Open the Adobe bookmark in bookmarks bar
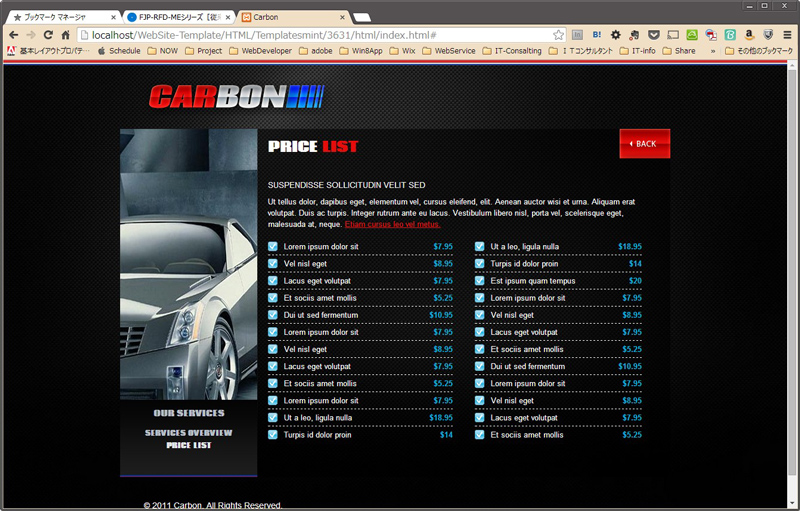Screen dimensions: 800x511 48,51
